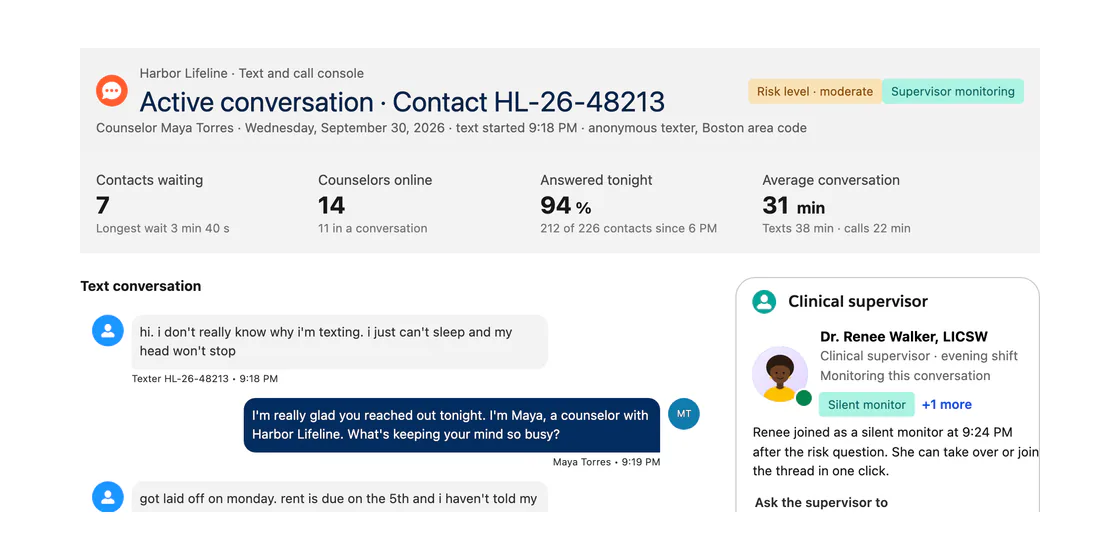Click the "can't sleep" texter message bubble
Viewport: 1120px width, 560px height.
[x=340, y=341]
